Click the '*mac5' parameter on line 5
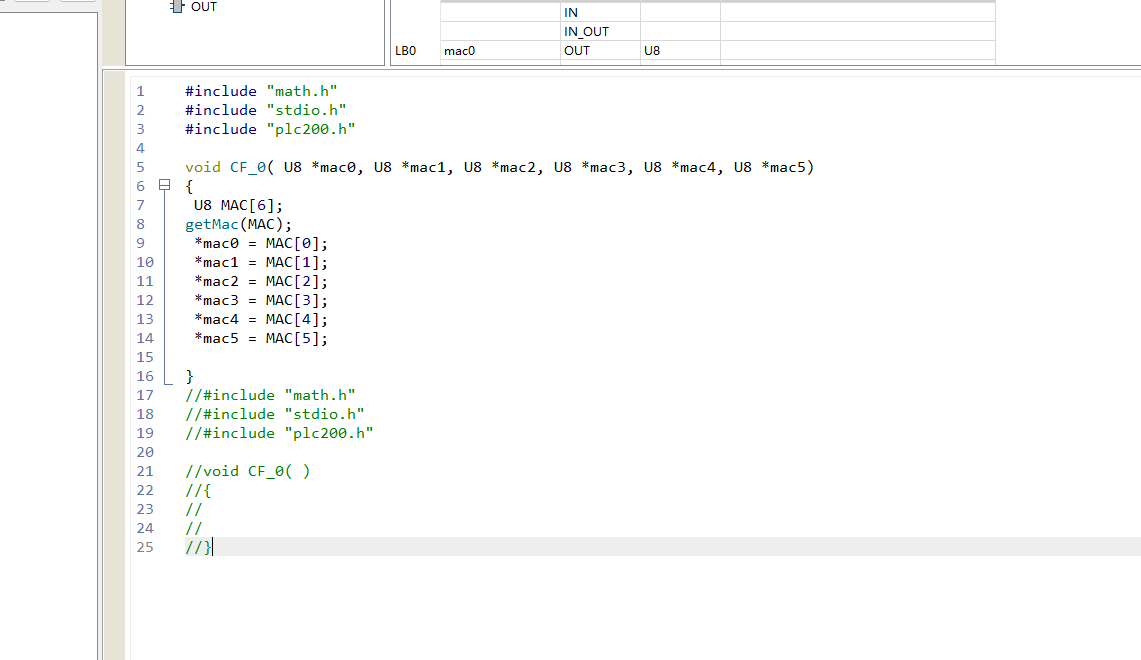 [784, 167]
